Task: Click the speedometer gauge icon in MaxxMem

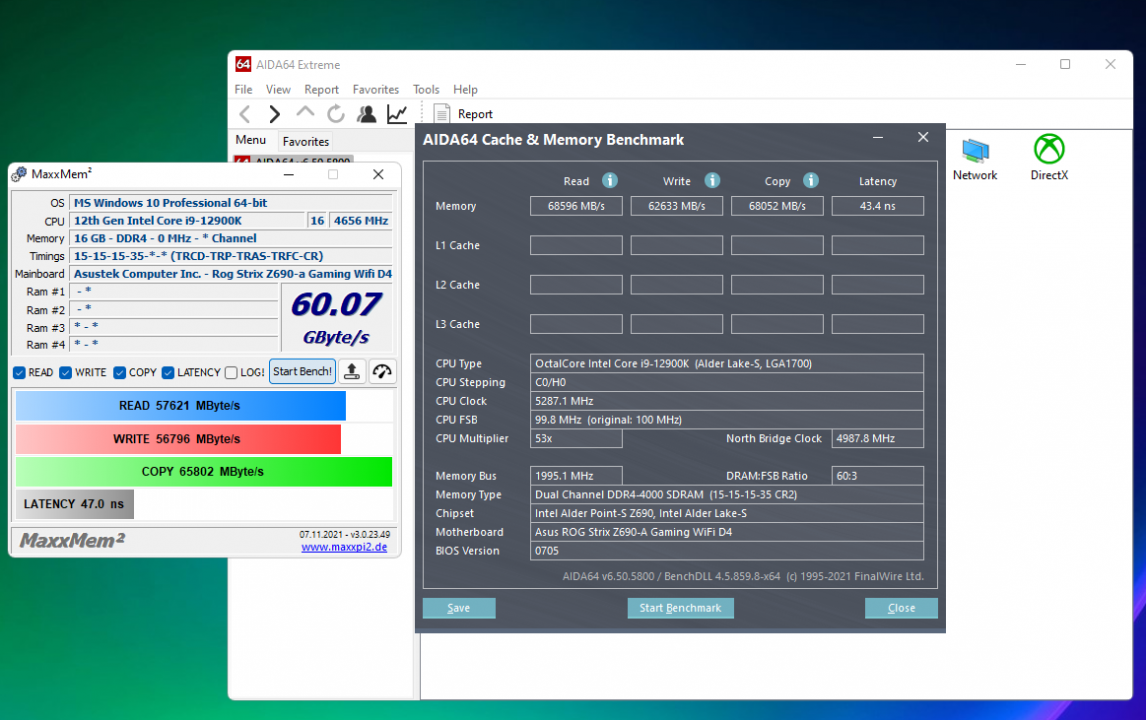Action: coord(382,372)
